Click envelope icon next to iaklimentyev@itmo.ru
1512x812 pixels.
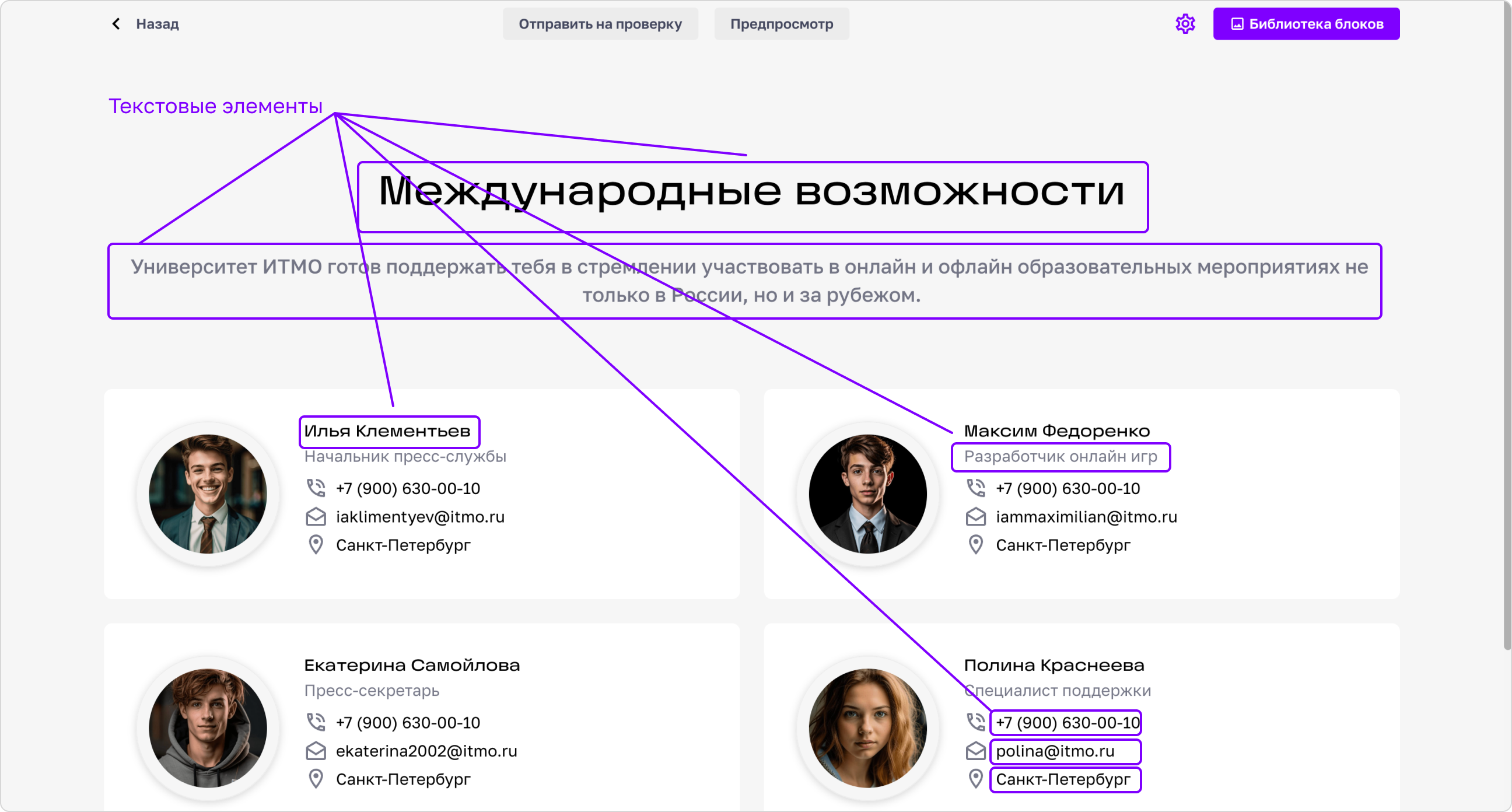pos(316,517)
